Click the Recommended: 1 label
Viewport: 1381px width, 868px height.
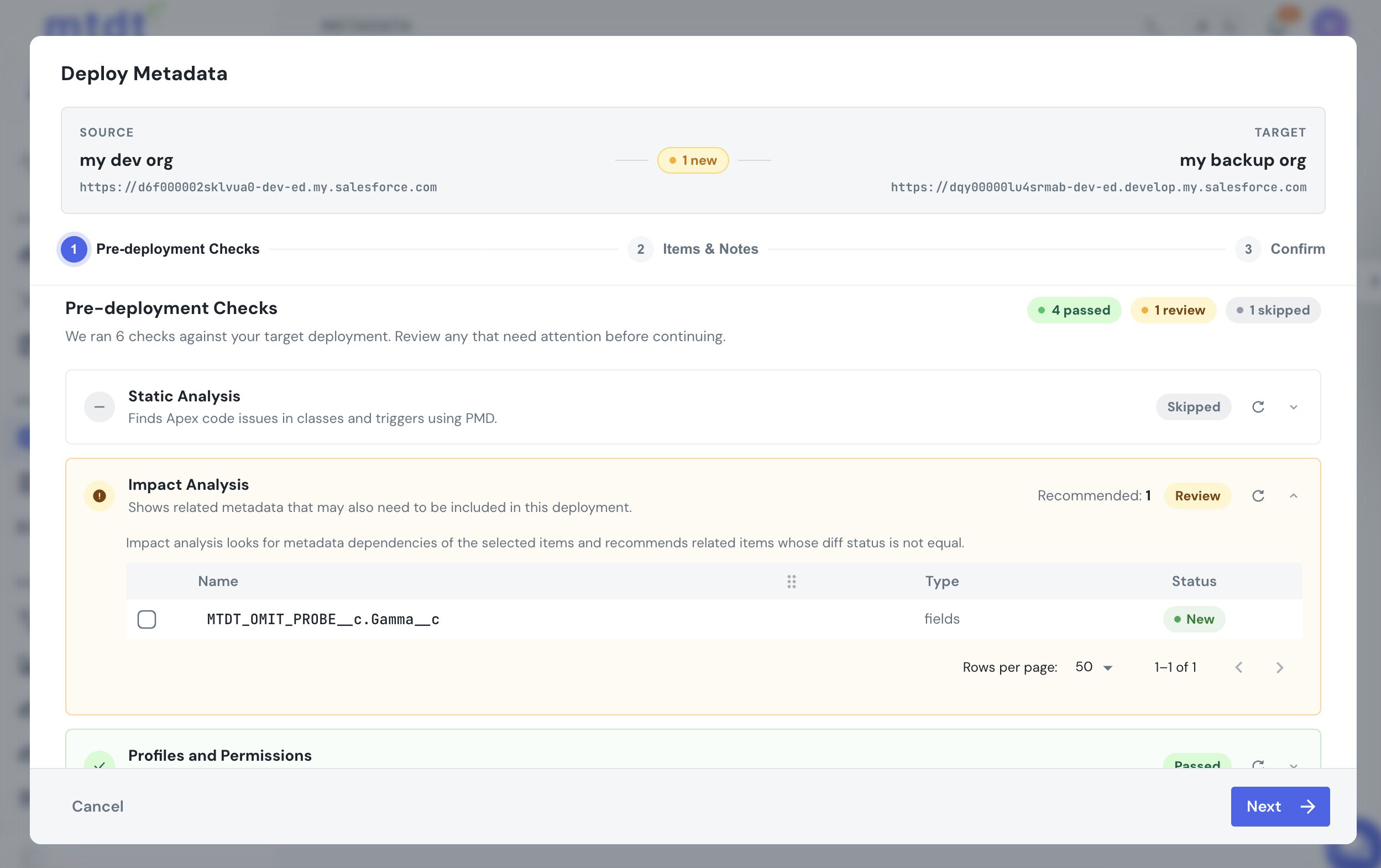click(x=1094, y=496)
